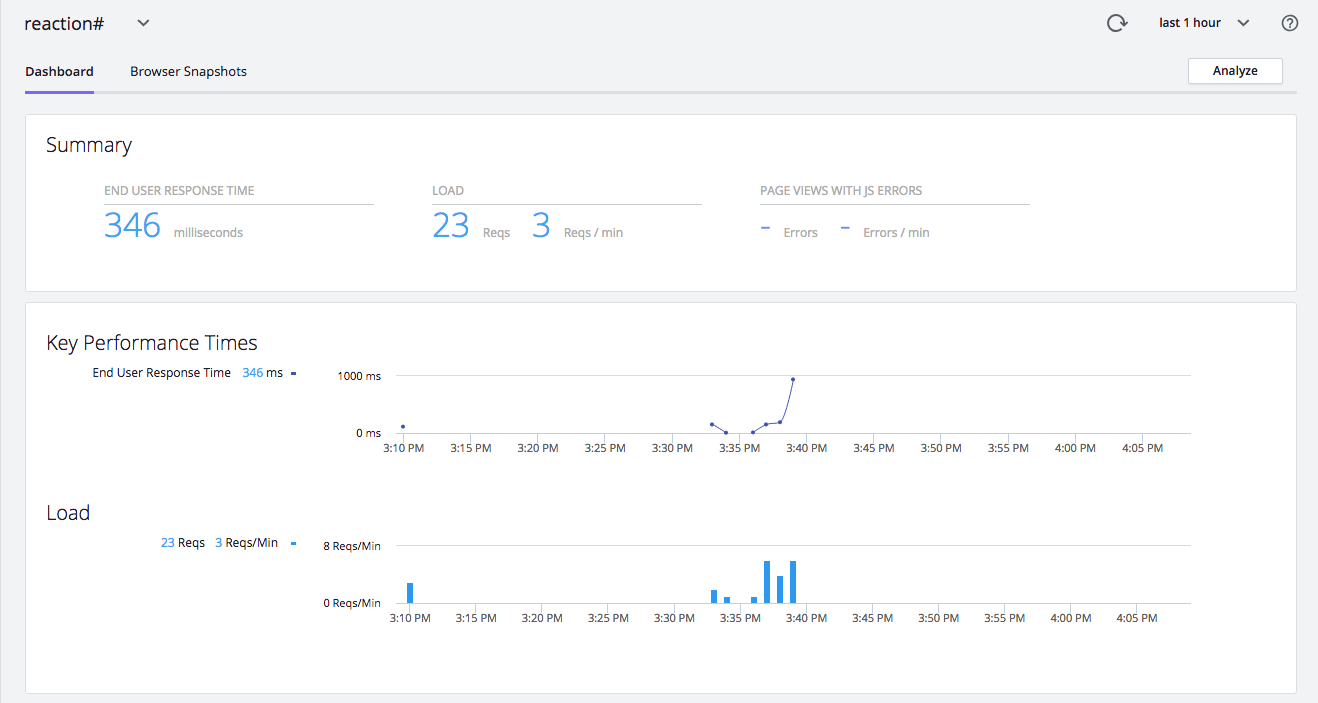Click the refresh icon in the header

pyautogui.click(x=1117, y=23)
